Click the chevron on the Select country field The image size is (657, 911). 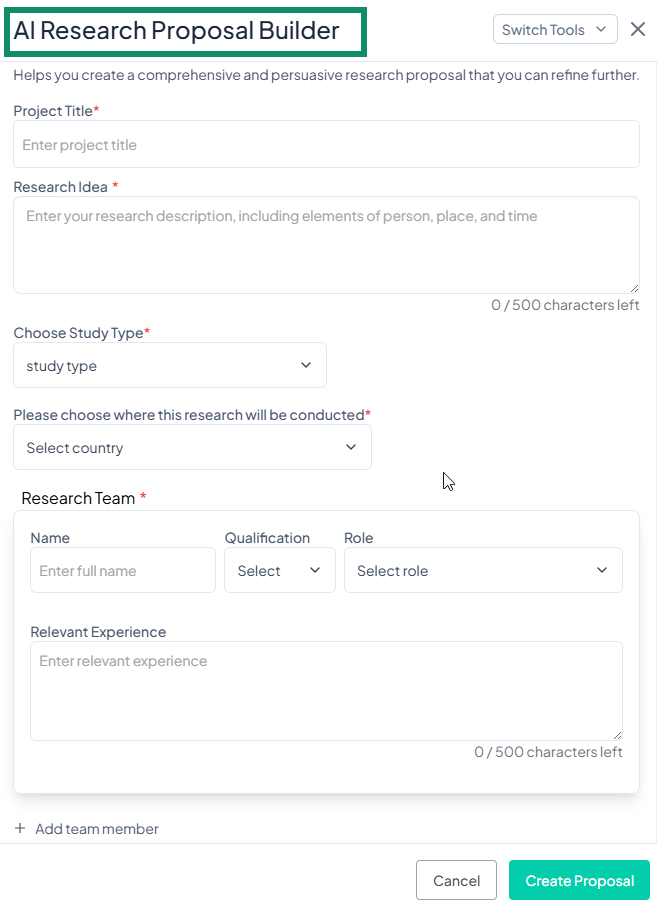pyautogui.click(x=351, y=447)
